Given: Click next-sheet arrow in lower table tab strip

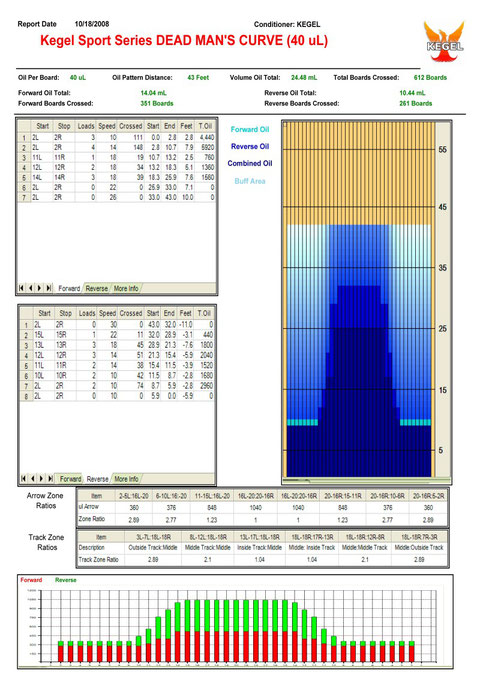Looking at the screenshot, I should pyautogui.click(x=42, y=478).
